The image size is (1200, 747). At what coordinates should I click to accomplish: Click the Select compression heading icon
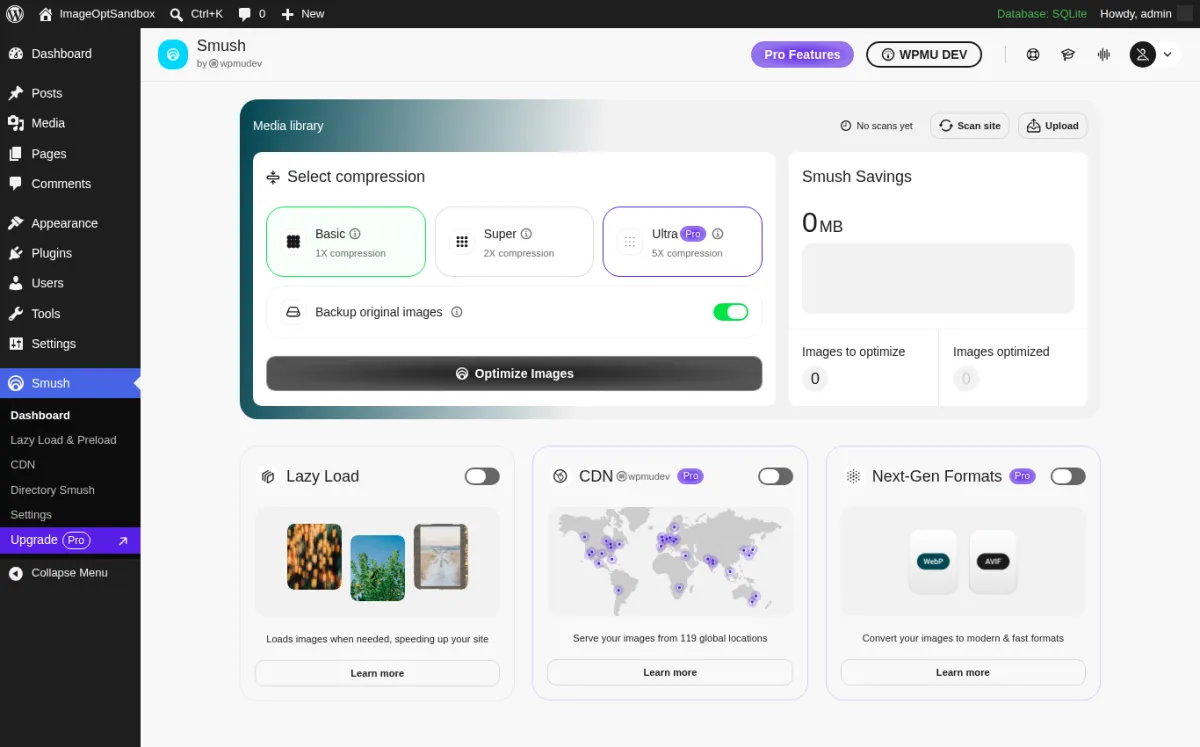(273, 177)
